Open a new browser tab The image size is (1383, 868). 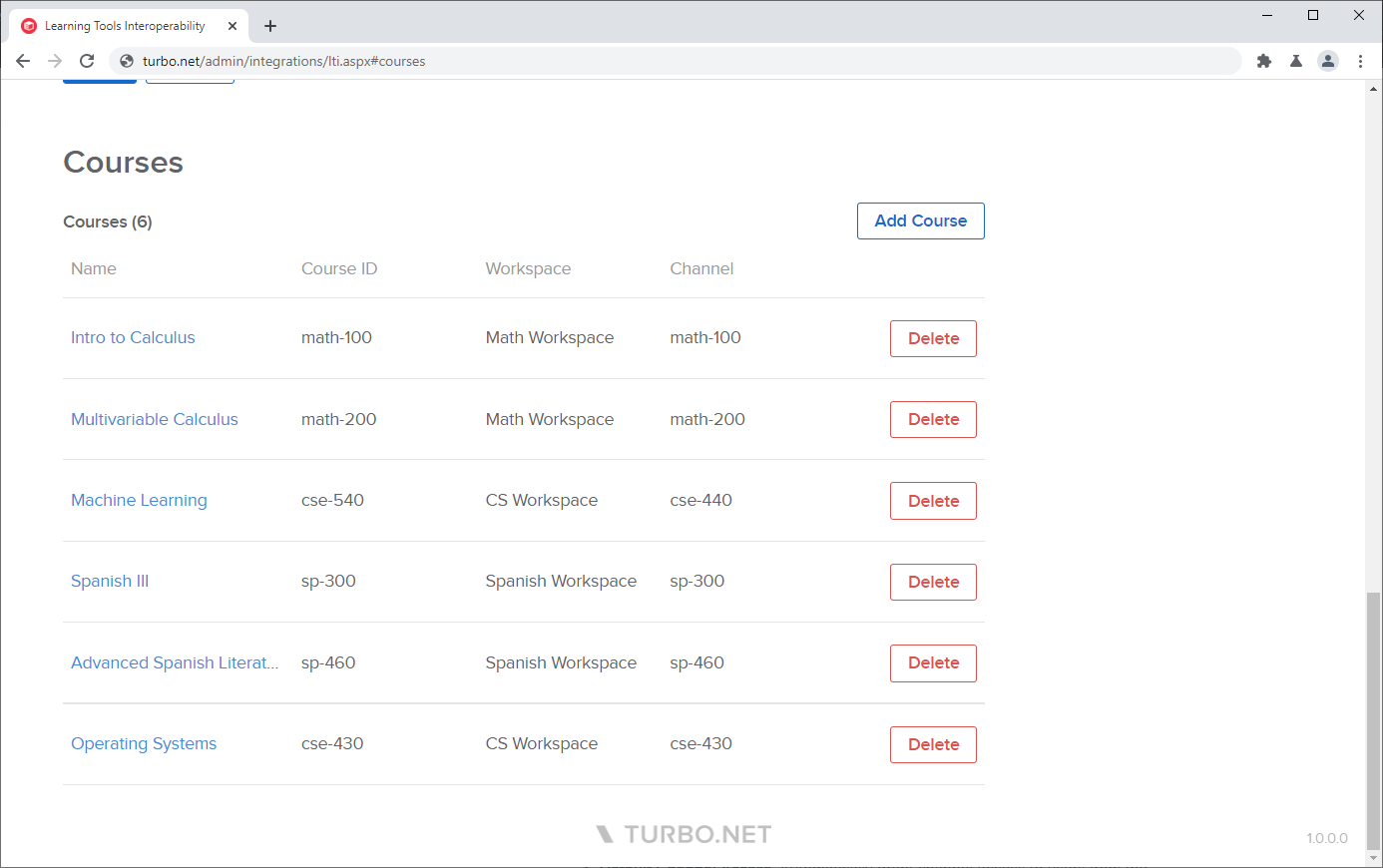pos(270,26)
